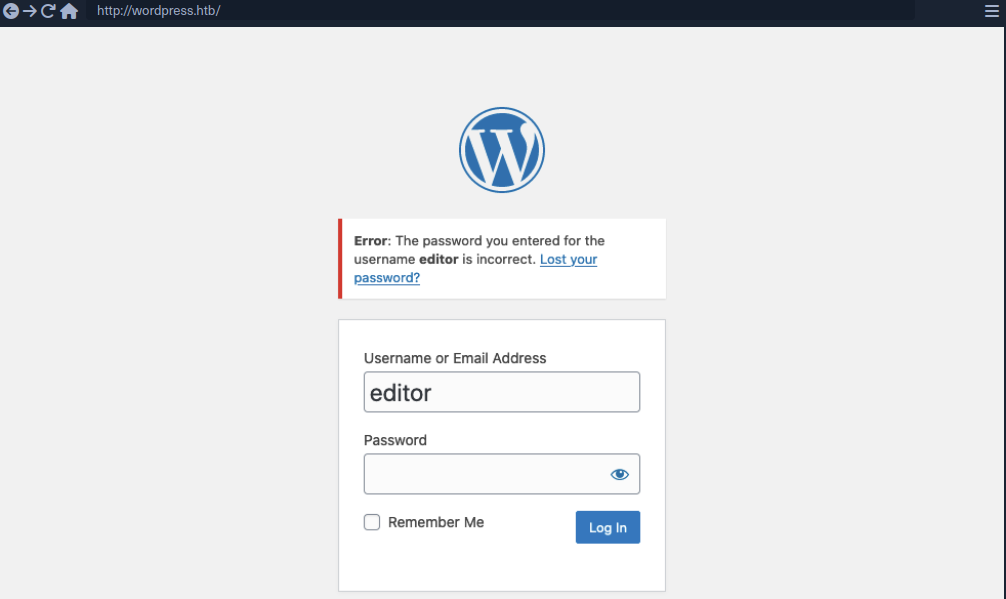Open the browser hamburger menu
Image resolution: width=1006 pixels, height=599 pixels.
(x=991, y=12)
